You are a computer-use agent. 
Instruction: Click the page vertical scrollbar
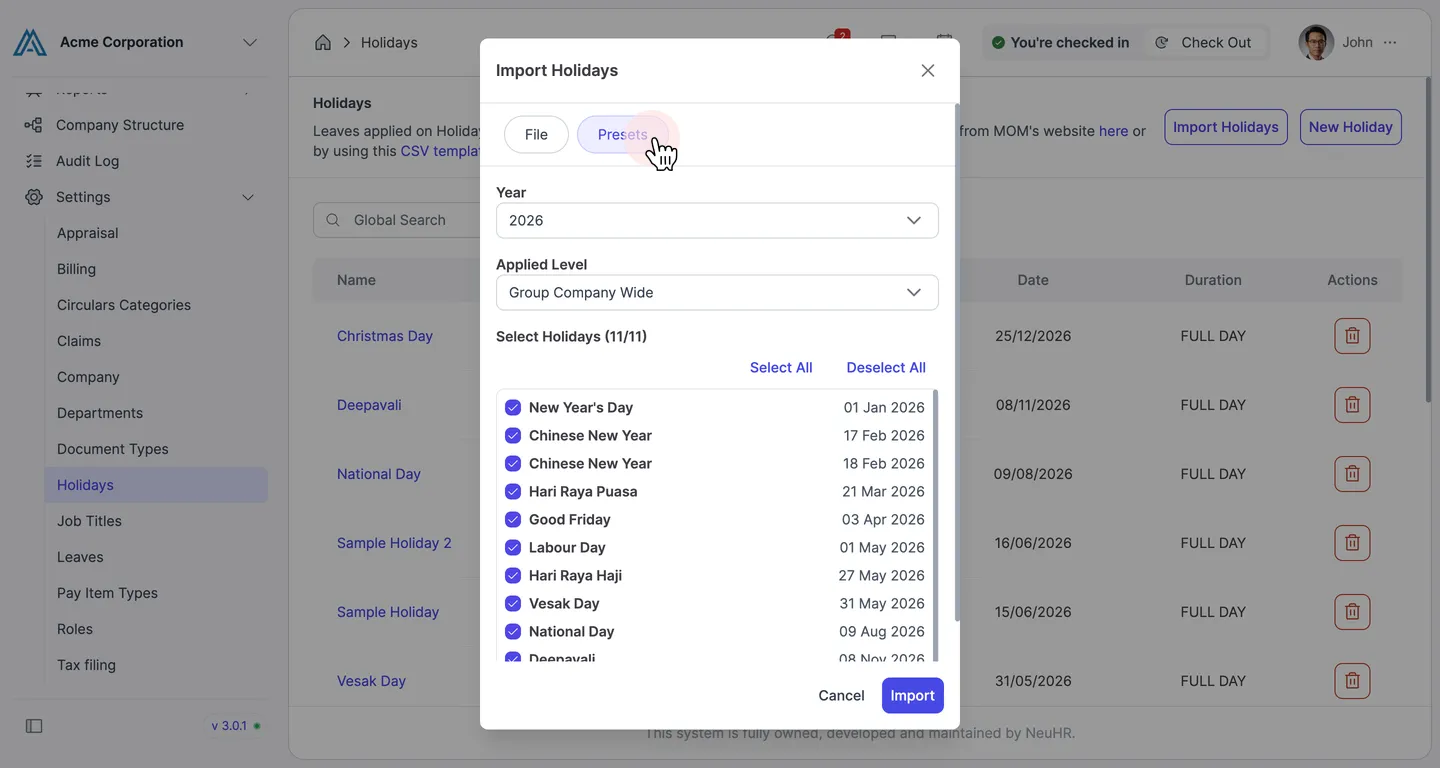(x=1428, y=240)
